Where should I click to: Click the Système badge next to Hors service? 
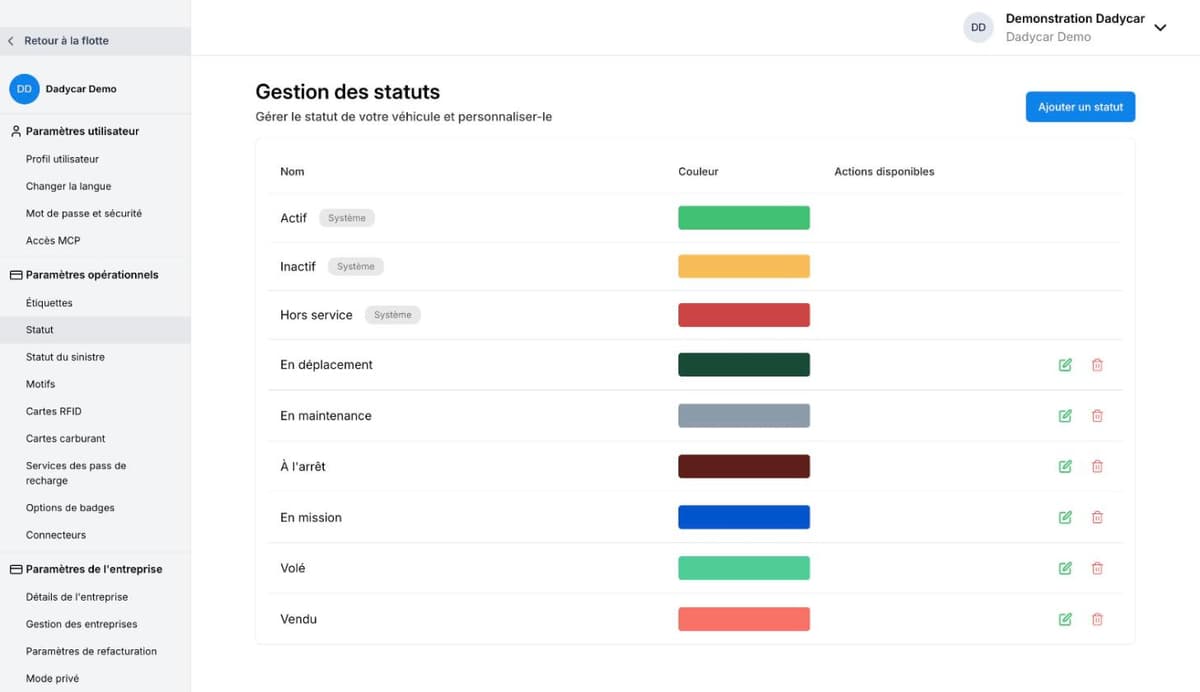tap(393, 315)
